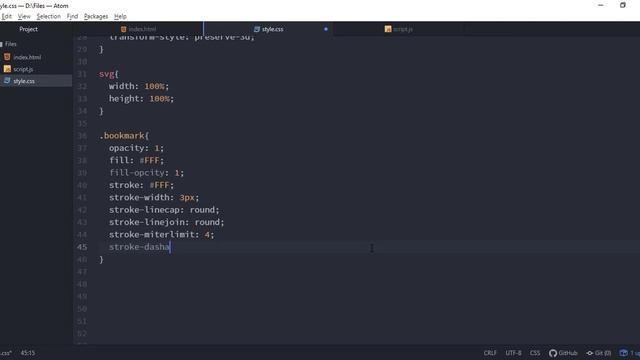Click the closing brace on line 34

click(101, 111)
